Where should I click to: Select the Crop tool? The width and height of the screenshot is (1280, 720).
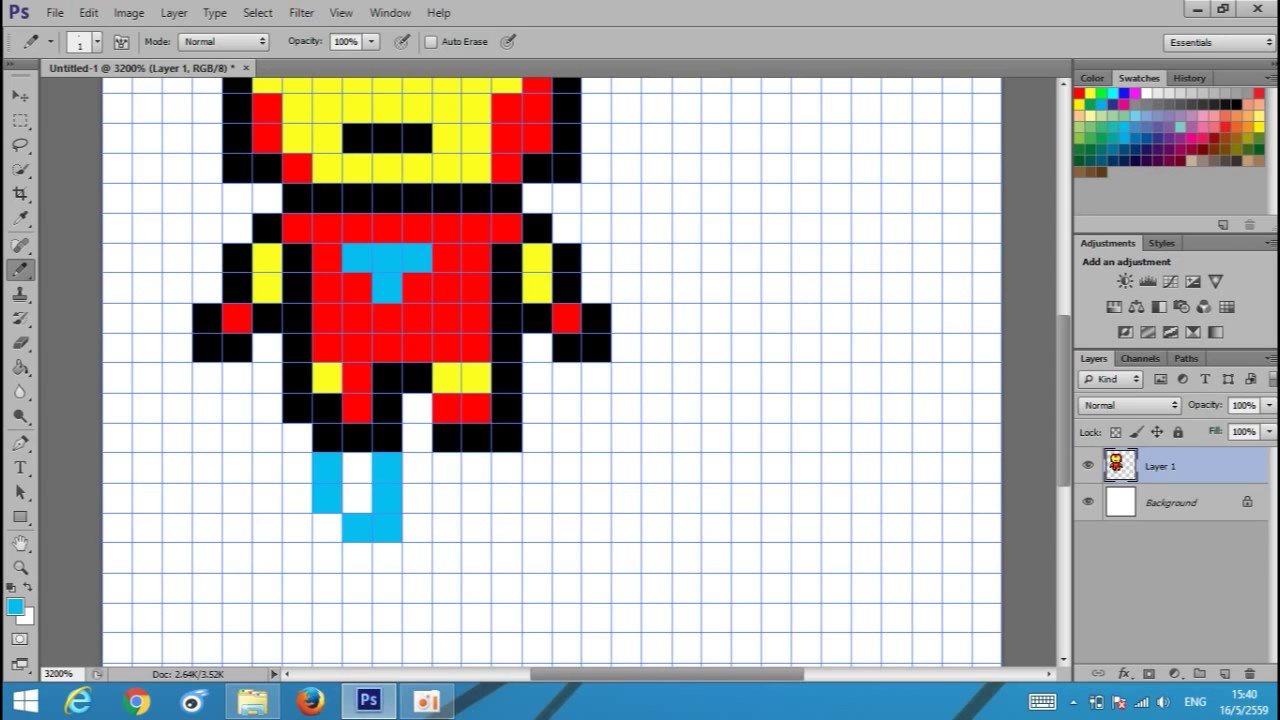(20, 194)
